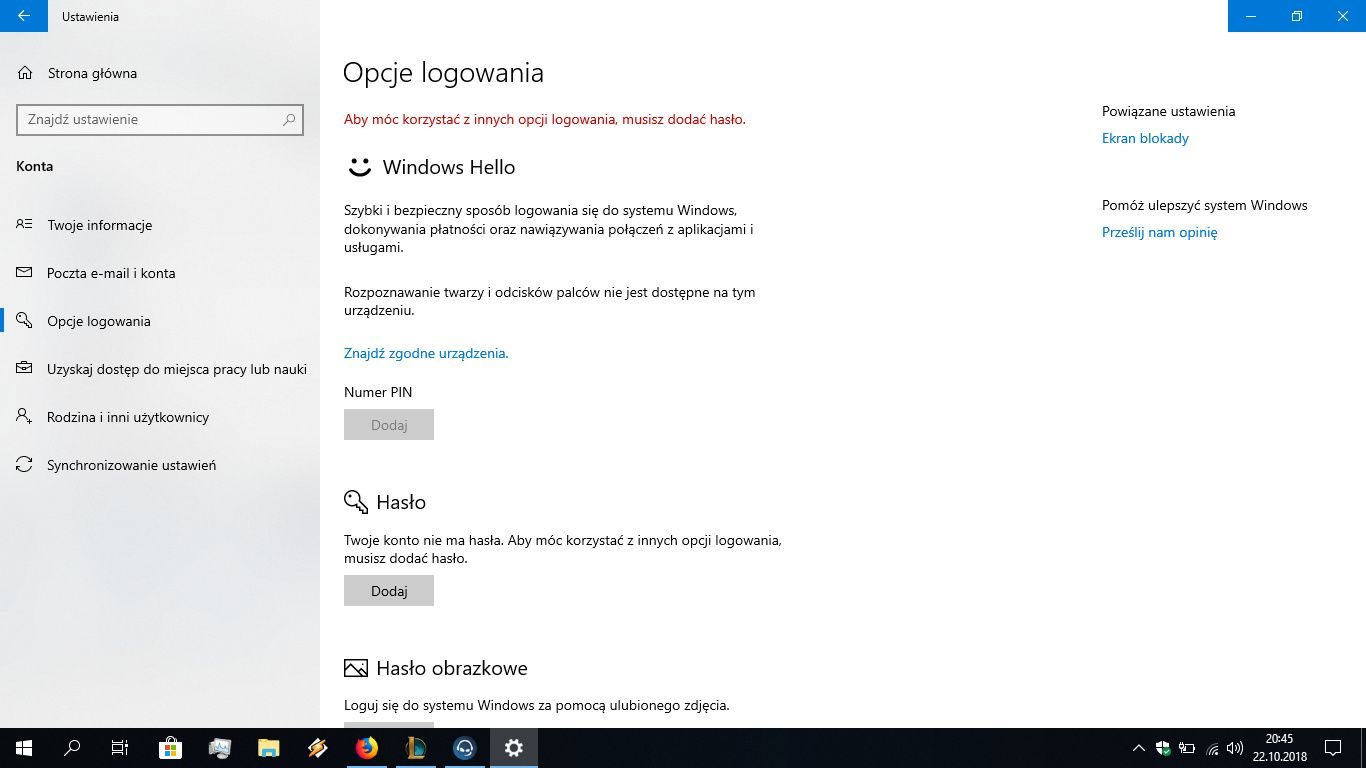Open the orange striped app on taskbar
The height and width of the screenshot is (768, 1366).
[x=318, y=748]
